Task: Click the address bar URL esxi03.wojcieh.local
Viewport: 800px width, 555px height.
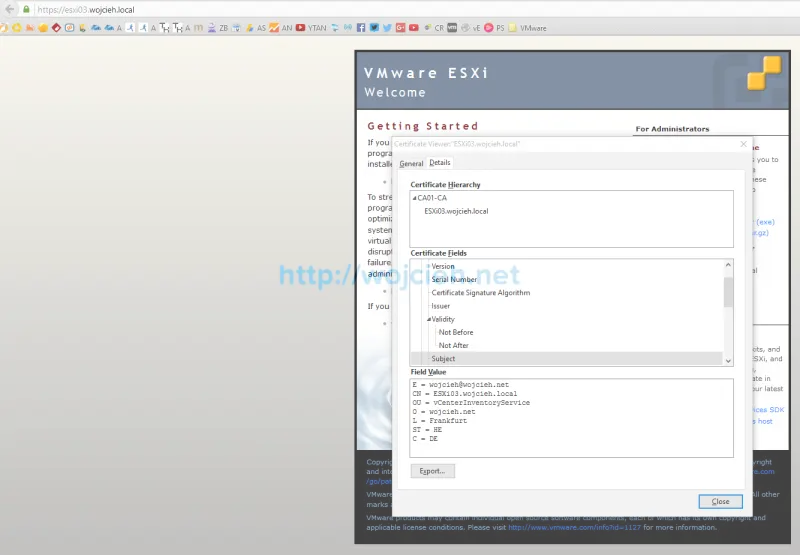Action: tap(86, 10)
